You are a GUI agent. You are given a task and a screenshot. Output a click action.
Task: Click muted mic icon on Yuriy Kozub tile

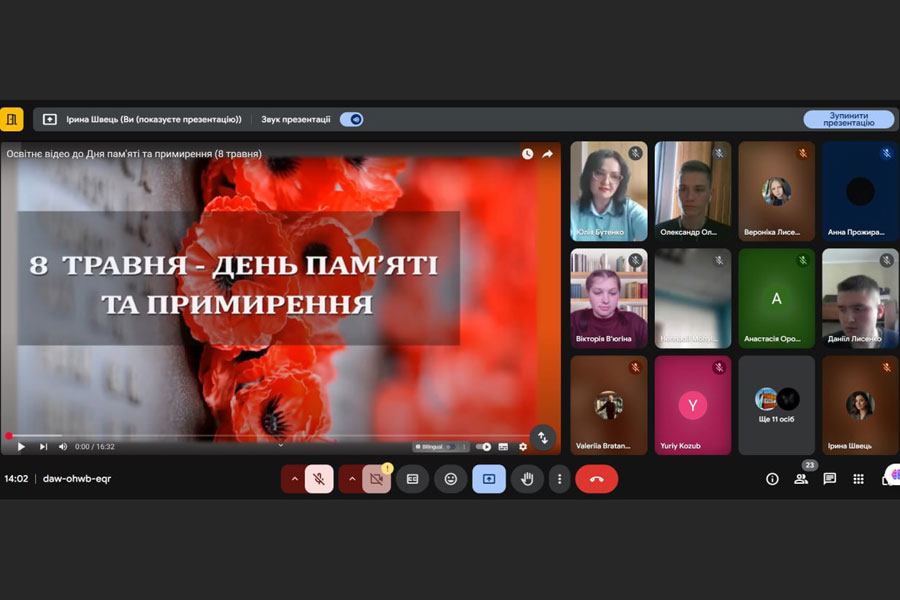[719, 367]
